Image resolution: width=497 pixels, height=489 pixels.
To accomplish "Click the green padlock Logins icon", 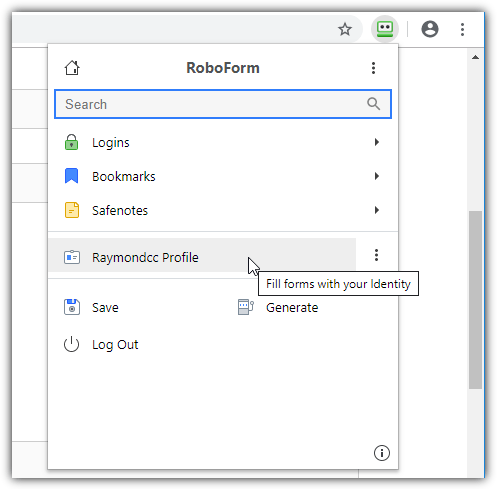I will [71, 142].
